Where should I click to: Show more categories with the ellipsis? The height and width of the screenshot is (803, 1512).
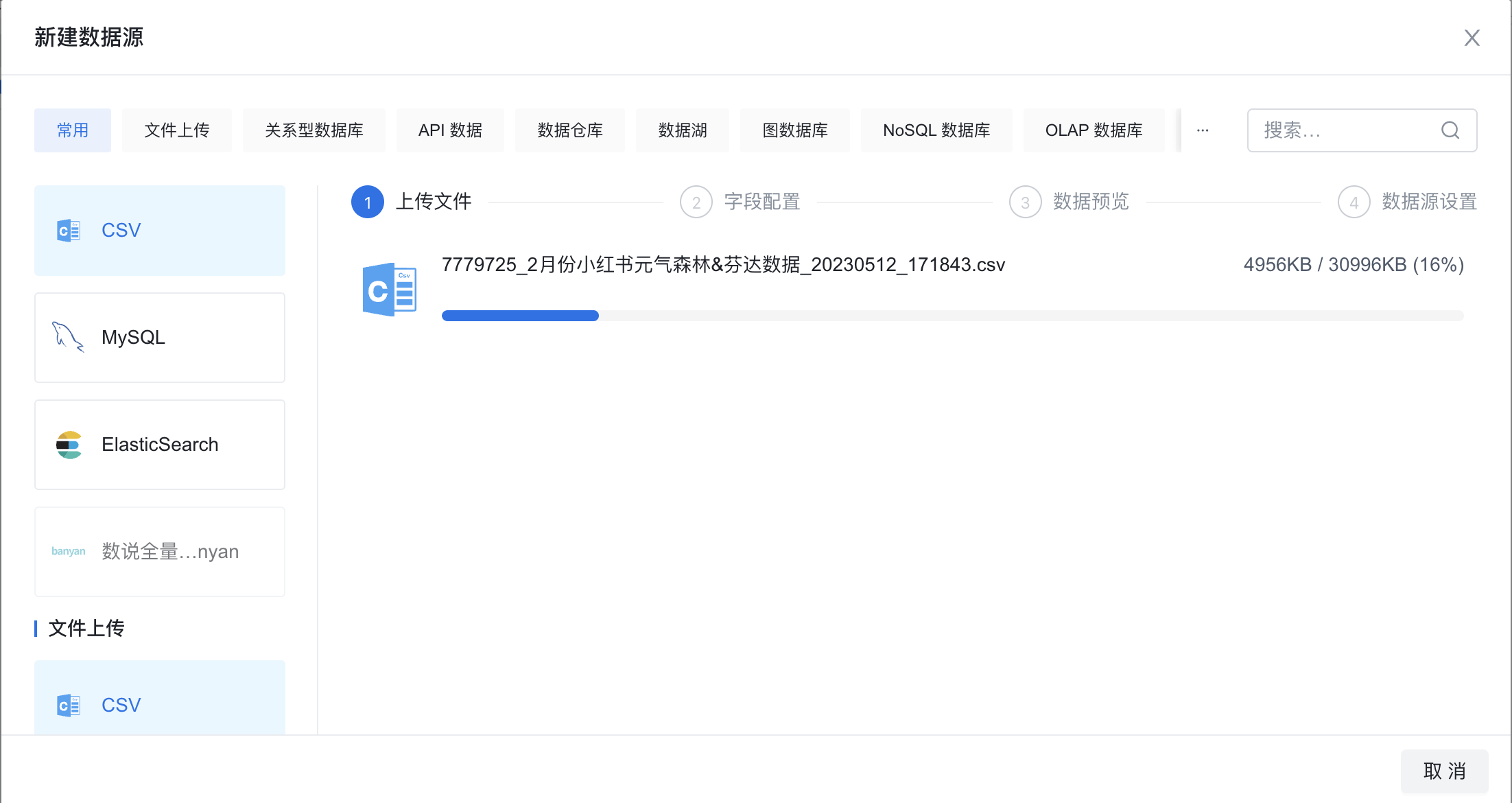pos(1203,130)
